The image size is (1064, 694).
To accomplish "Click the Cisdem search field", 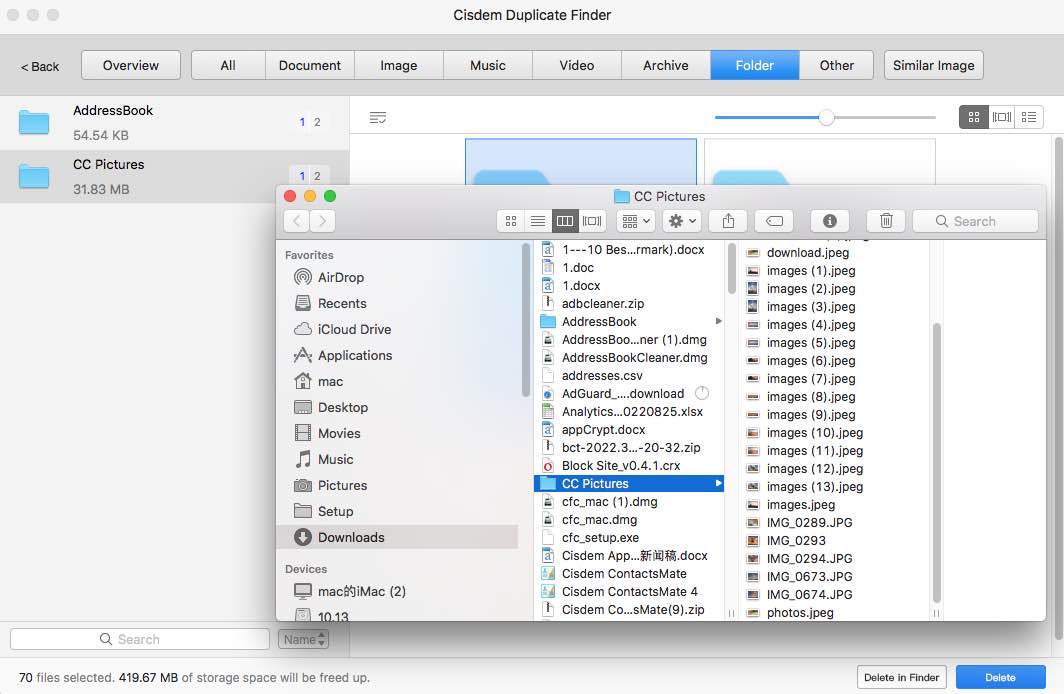I will [x=140, y=639].
